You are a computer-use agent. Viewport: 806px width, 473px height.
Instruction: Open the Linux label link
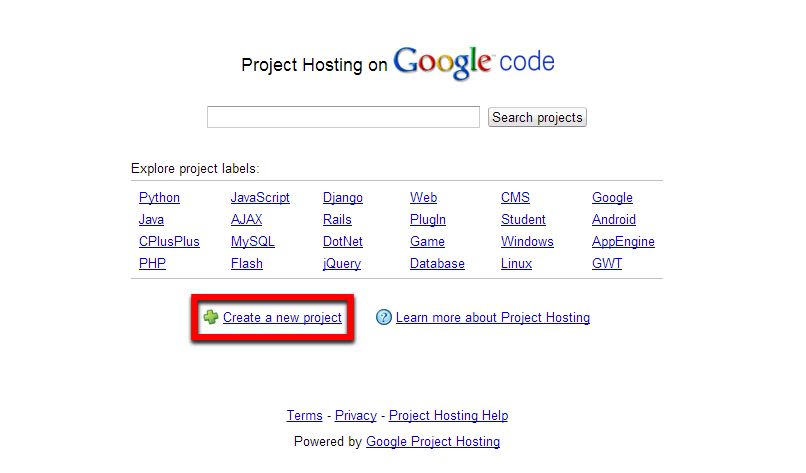tap(517, 264)
